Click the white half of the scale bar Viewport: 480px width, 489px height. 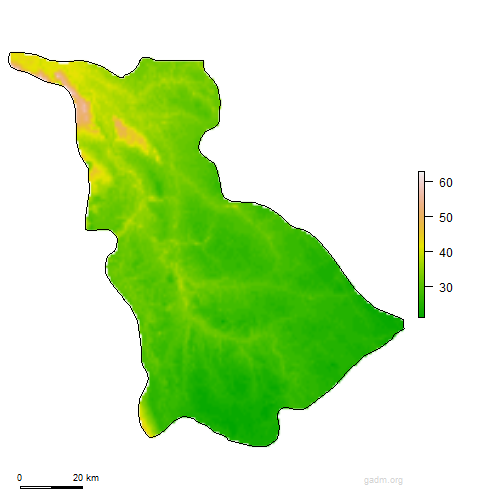point(36,487)
